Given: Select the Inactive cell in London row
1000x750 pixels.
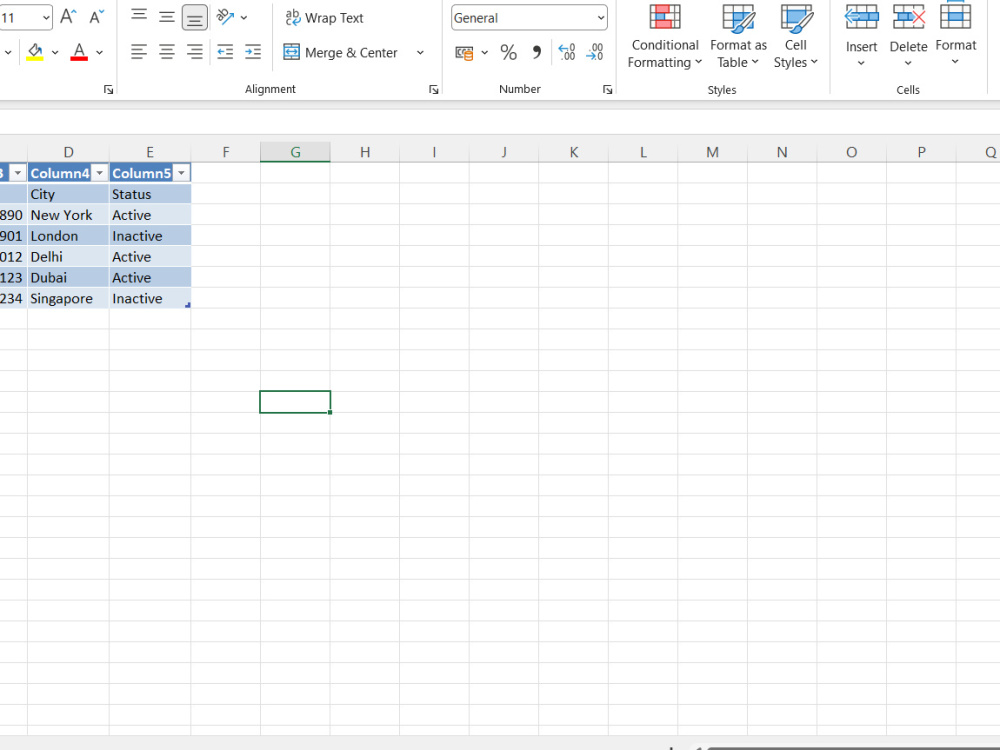Looking at the screenshot, I should [150, 236].
